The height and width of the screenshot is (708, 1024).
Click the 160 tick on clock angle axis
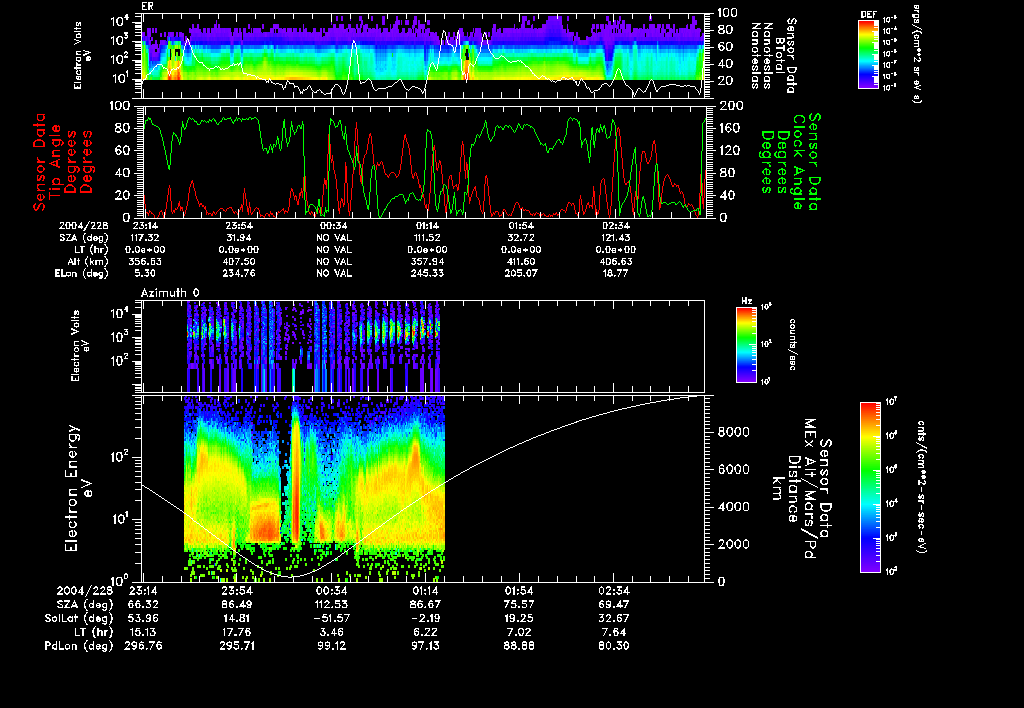[730, 128]
